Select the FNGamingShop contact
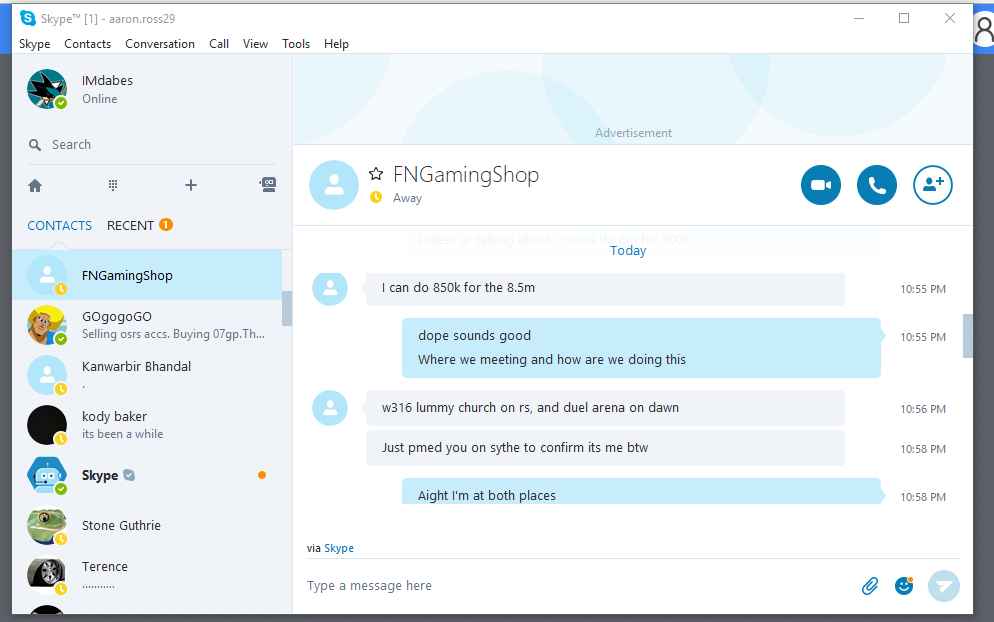Screen dimensions: 994x622 [x=147, y=275]
